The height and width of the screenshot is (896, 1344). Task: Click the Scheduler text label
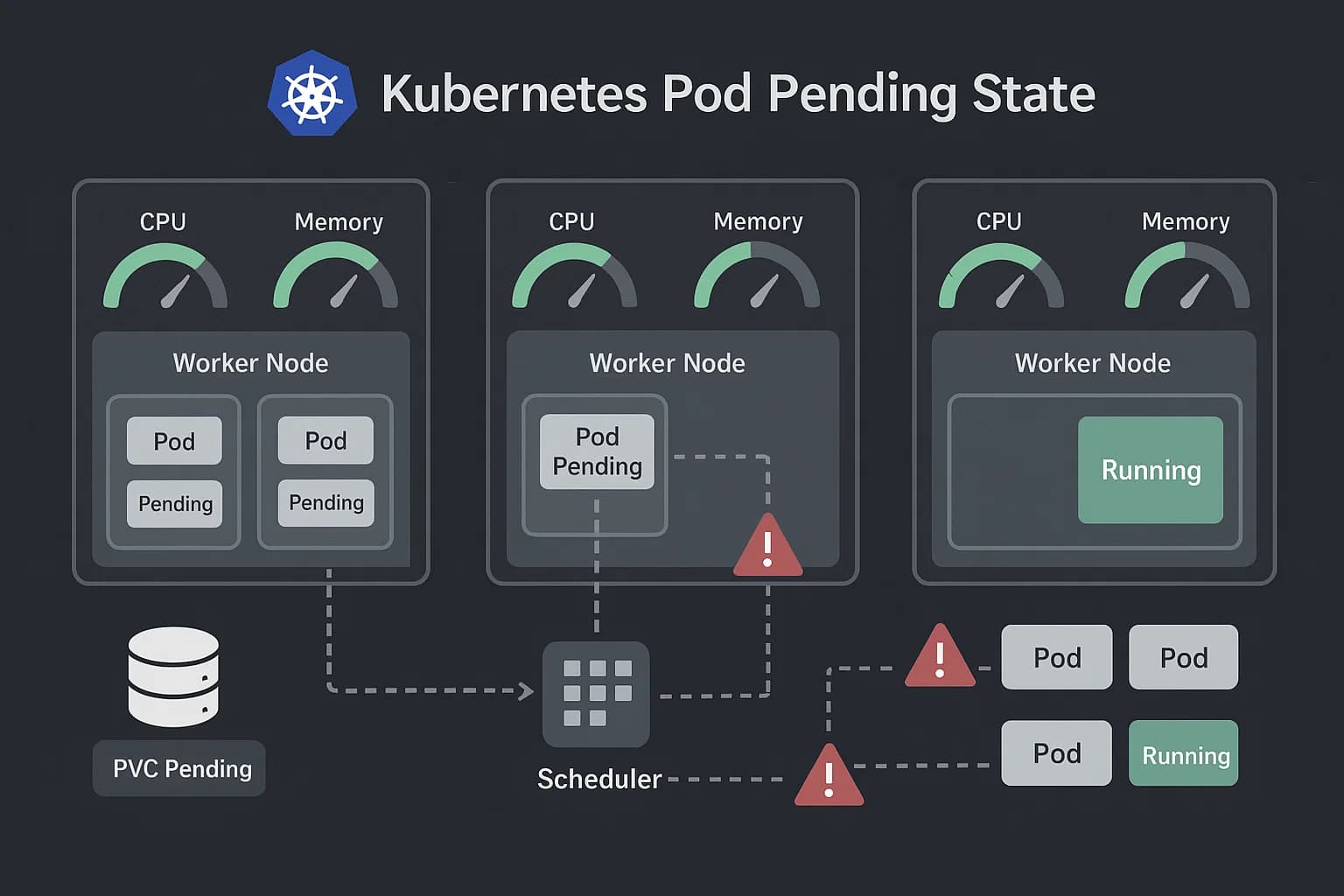(x=599, y=779)
